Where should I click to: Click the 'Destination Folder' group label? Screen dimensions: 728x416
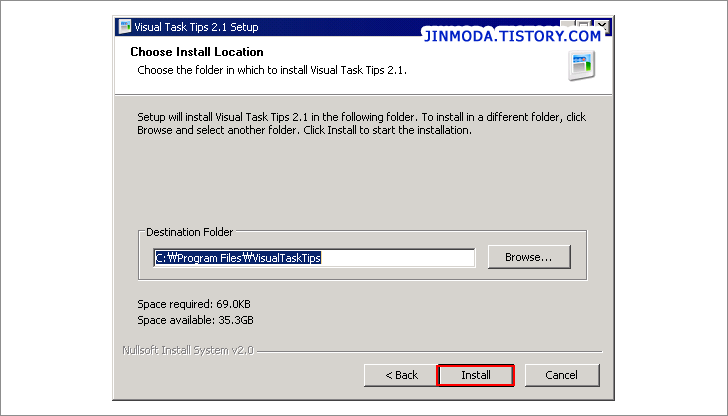point(189,232)
